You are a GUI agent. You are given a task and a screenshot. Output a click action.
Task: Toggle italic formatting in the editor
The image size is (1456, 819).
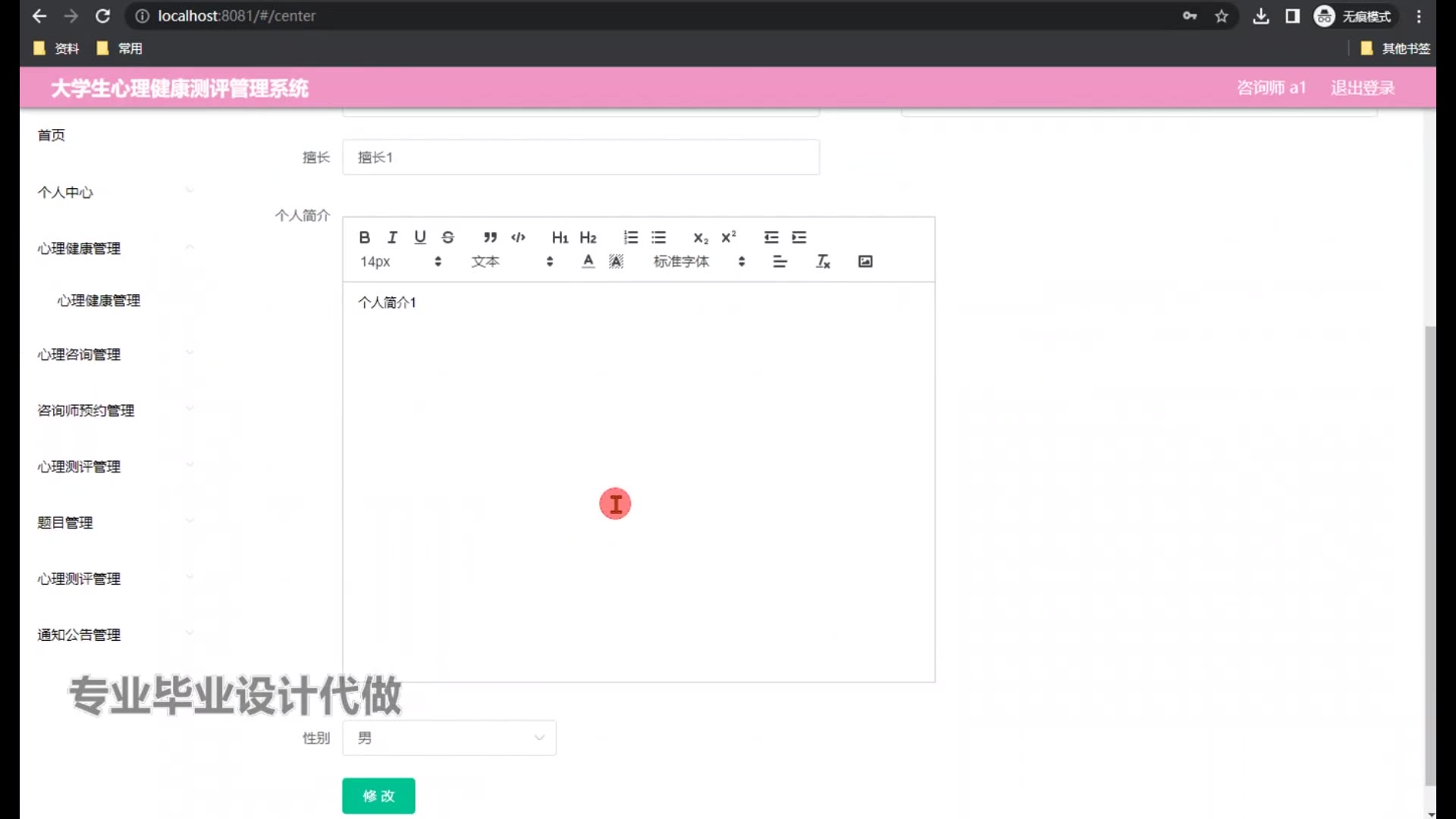coord(392,237)
